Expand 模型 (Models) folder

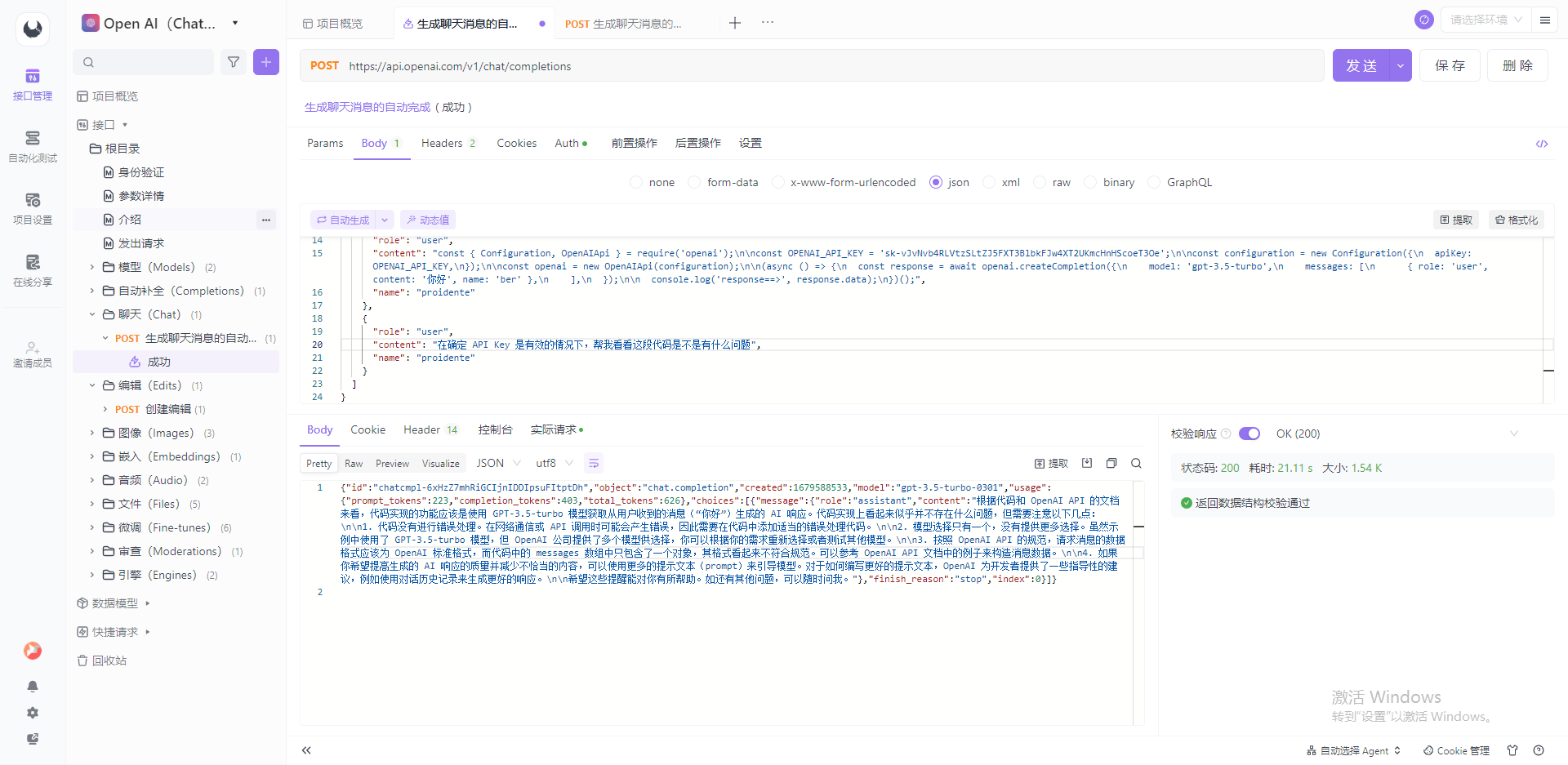coord(92,267)
